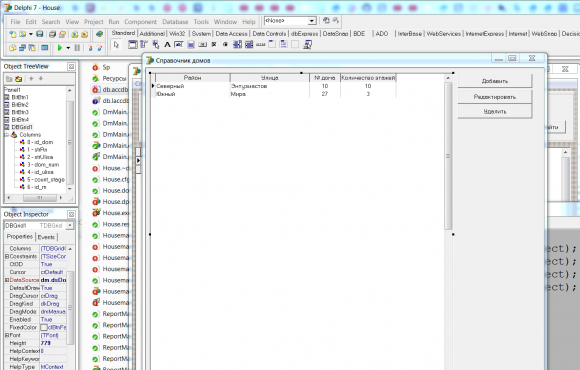Click the FixedColor swatch in Object Inspector

click(44, 327)
